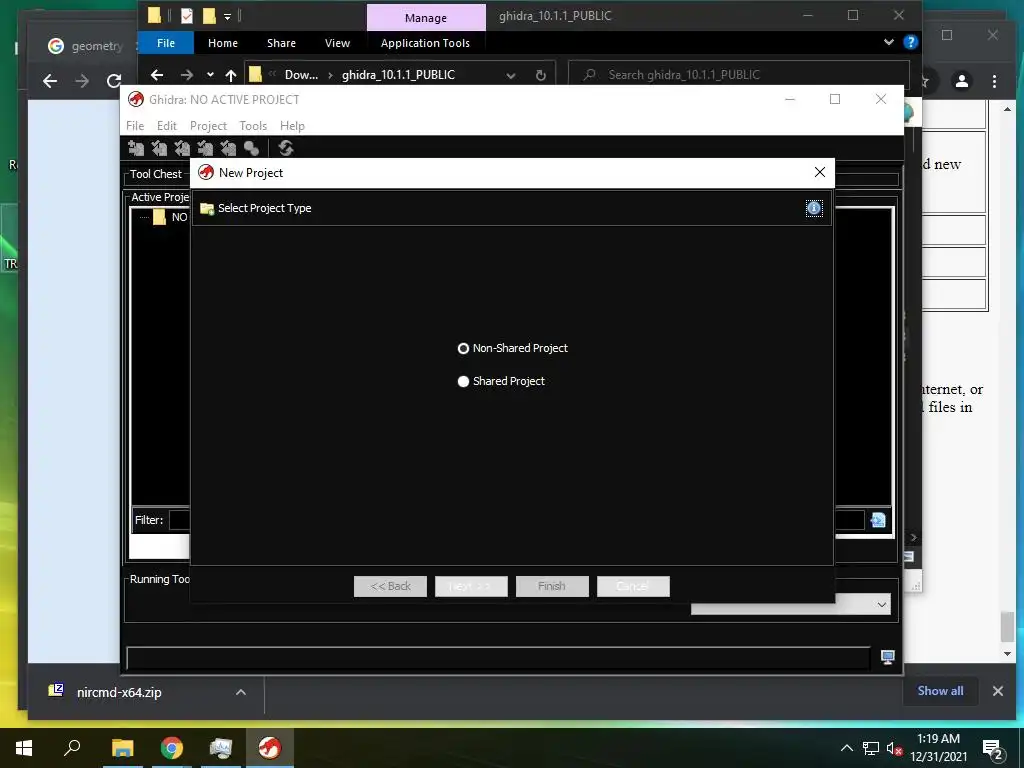
Task: Open the nircmd-x64.zip download options chevron
Action: [240, 692]
